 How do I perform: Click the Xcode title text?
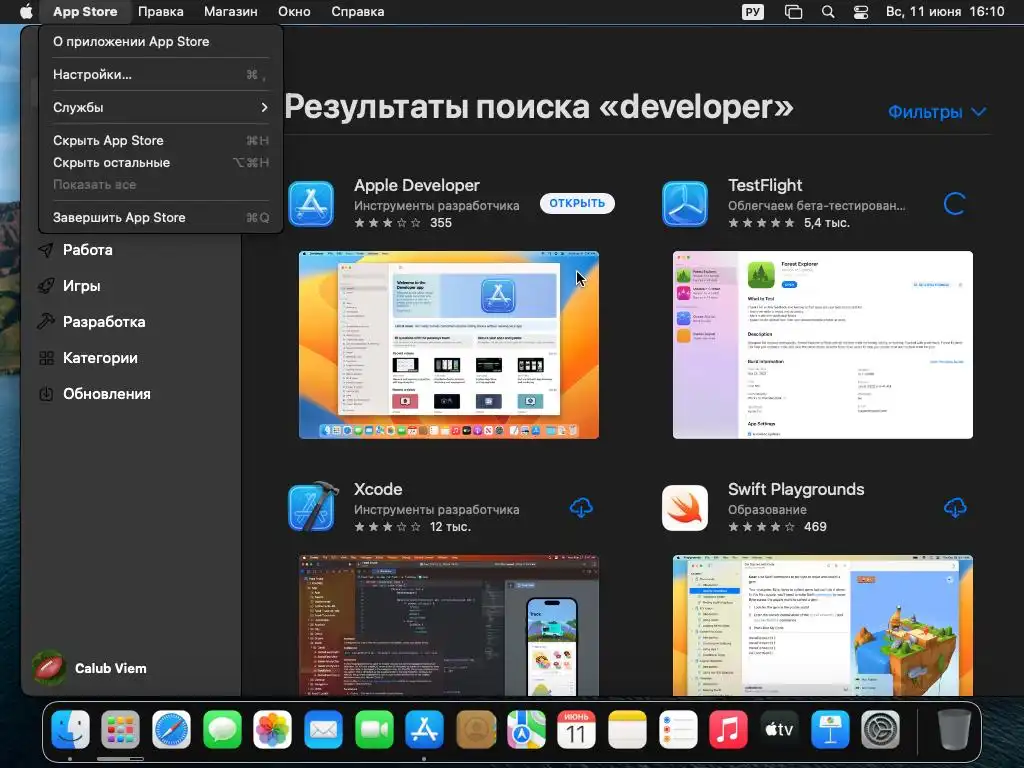(378, 489)
